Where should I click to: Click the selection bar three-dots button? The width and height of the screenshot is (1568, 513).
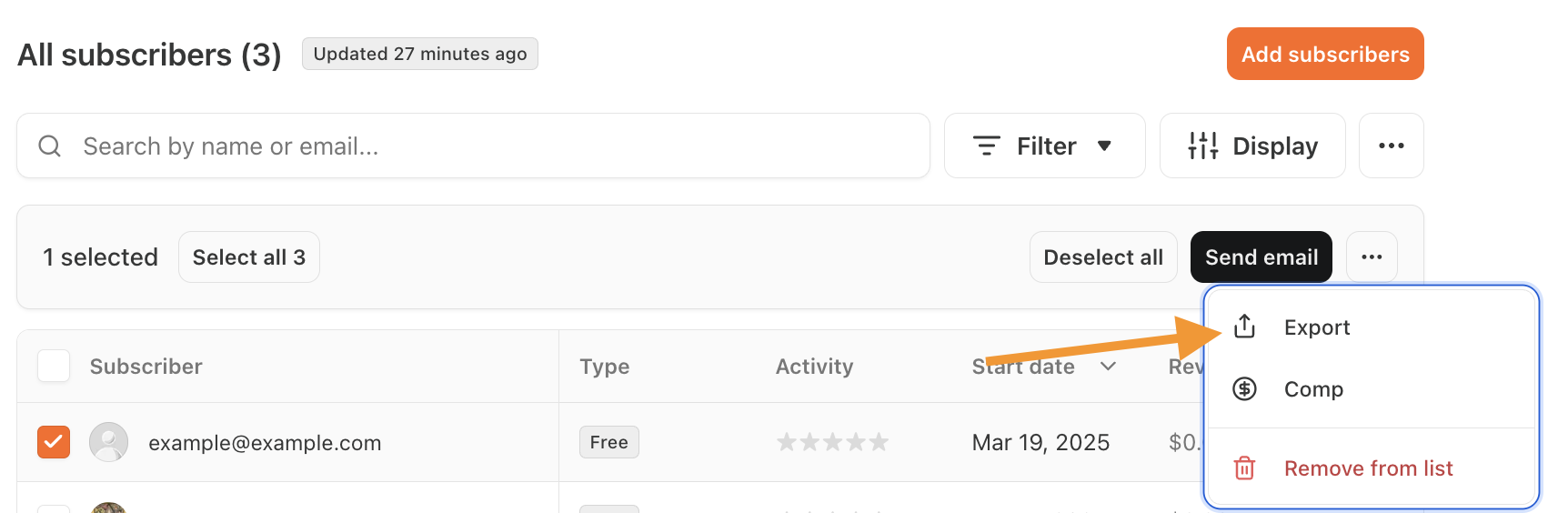[x=1372, y=257]
